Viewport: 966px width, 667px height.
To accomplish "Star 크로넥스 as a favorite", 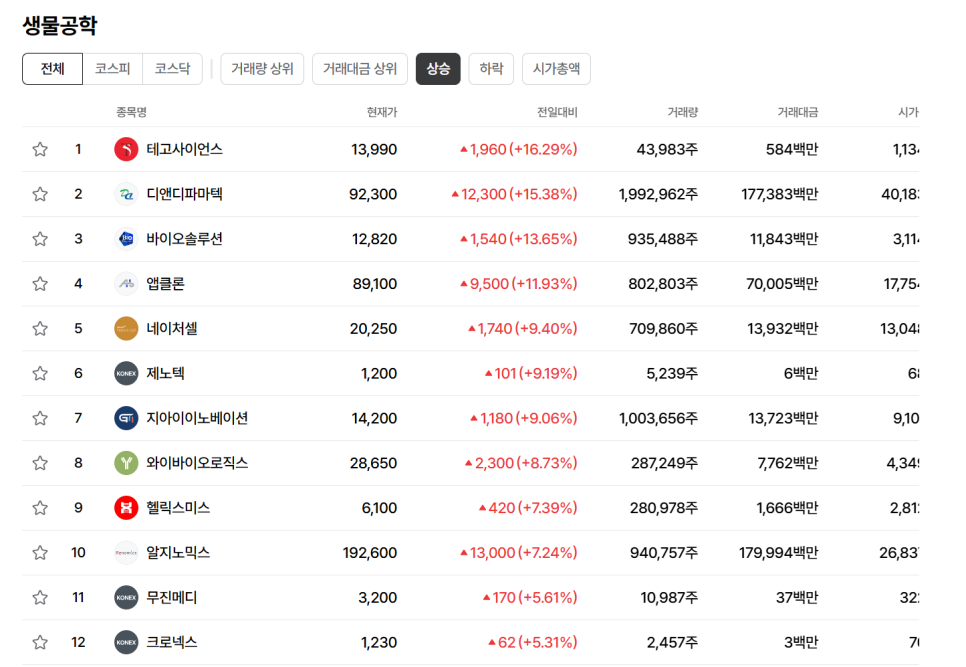I will (x=40, y=642).
